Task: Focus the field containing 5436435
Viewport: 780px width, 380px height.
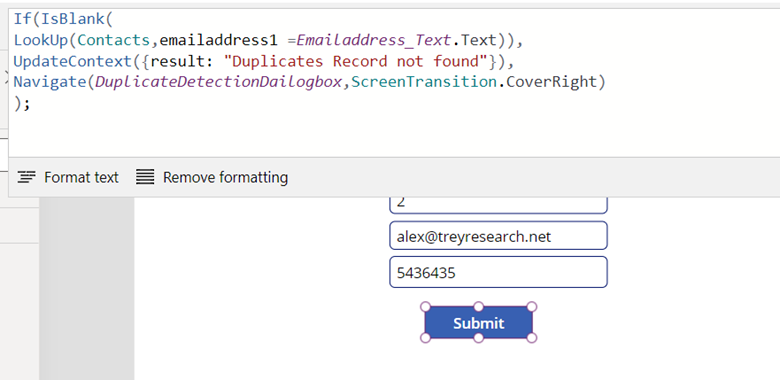Action: pos(498,272)
